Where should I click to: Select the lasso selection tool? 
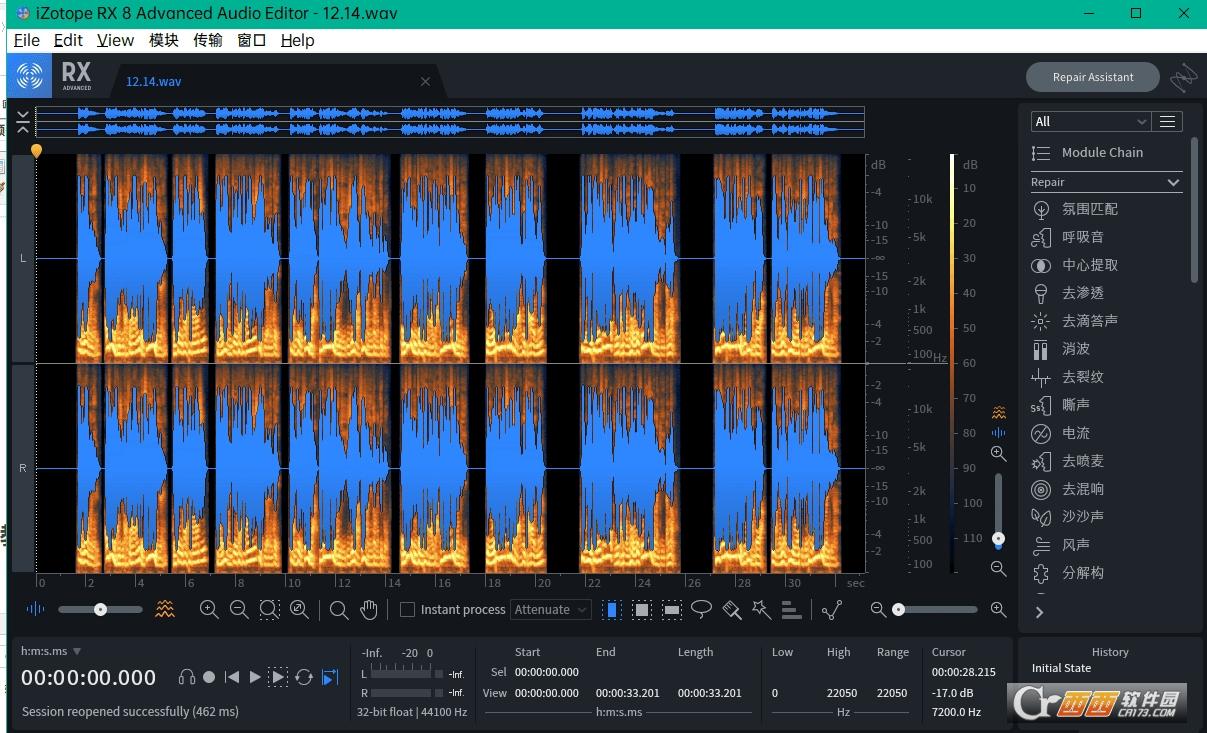702,609
